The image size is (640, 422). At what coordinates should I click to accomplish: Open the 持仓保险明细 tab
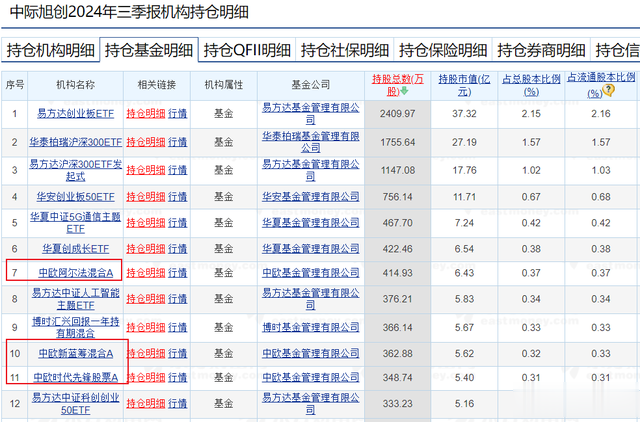[443, 51]
